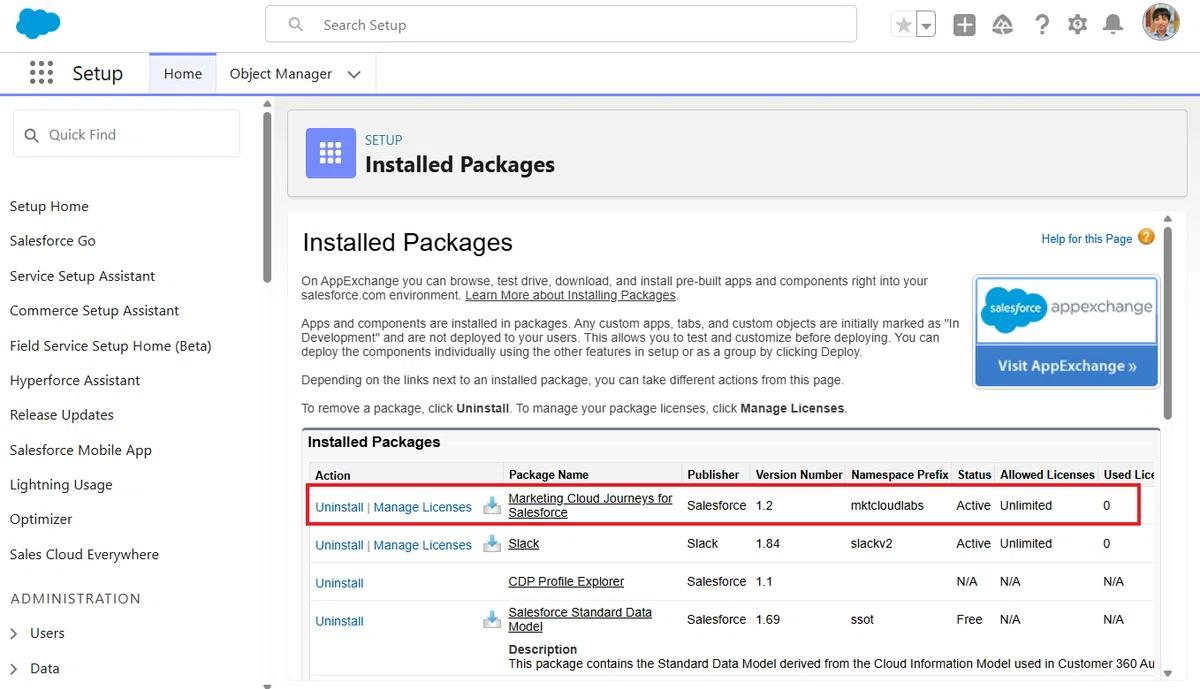Click the download icon next to Slack package
This screenshot has width=1200, height=689.
click(492, 544)
